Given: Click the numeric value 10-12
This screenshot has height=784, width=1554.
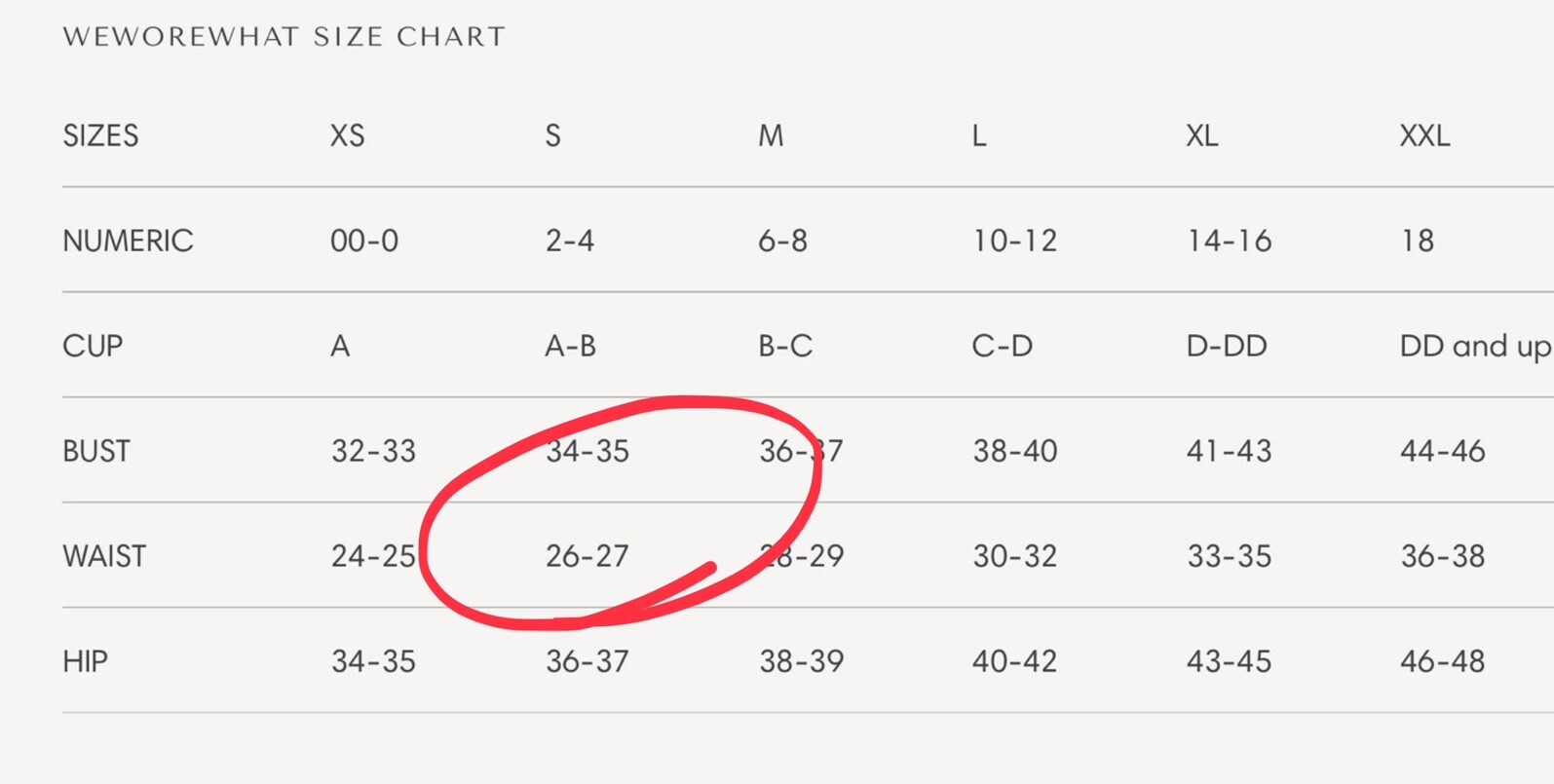Looking at the screenshot, I should click(x=1014, y=241).
